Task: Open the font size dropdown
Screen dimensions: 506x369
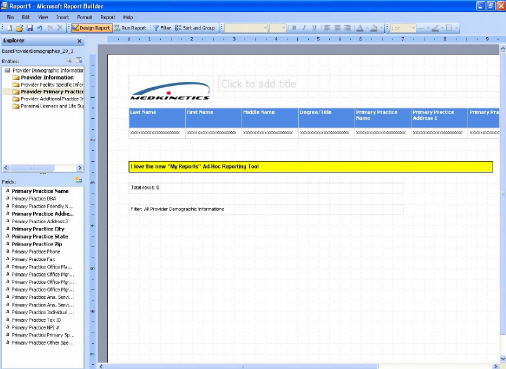Action: (x=278, y=28)
